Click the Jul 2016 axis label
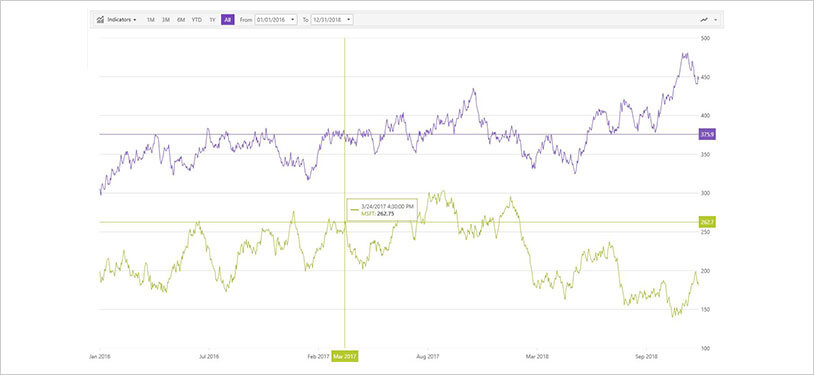This screenshot has height=375, width=814. (x=210, y=357)
